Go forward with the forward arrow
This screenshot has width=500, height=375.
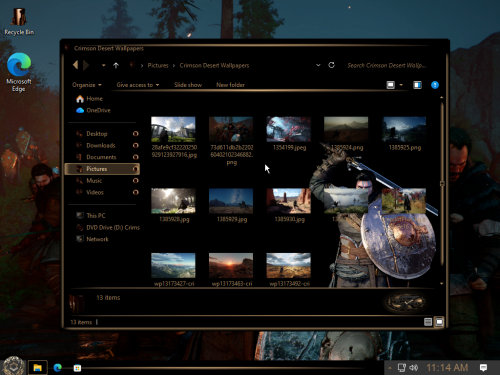86,65
